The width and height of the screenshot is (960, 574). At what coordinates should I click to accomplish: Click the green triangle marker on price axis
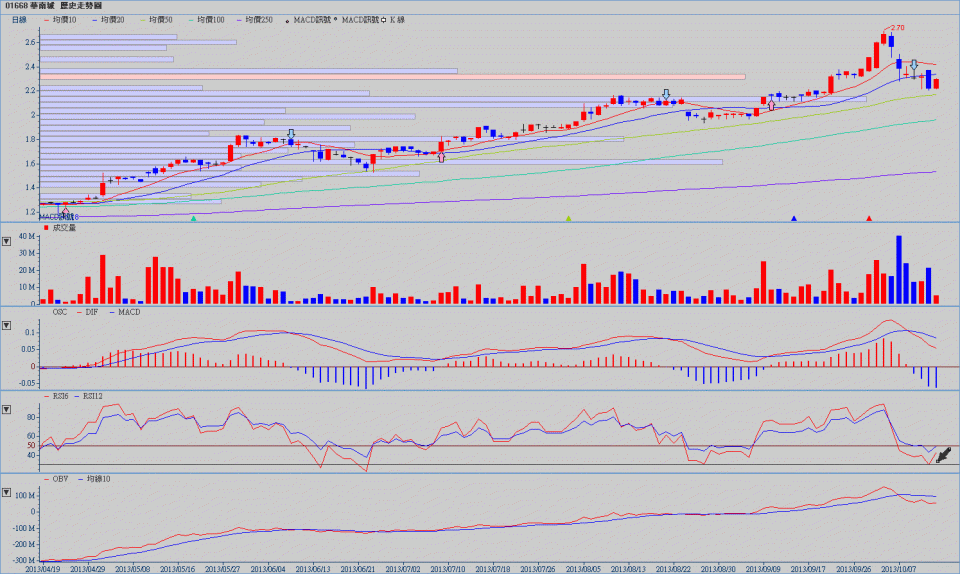point(194,218)
